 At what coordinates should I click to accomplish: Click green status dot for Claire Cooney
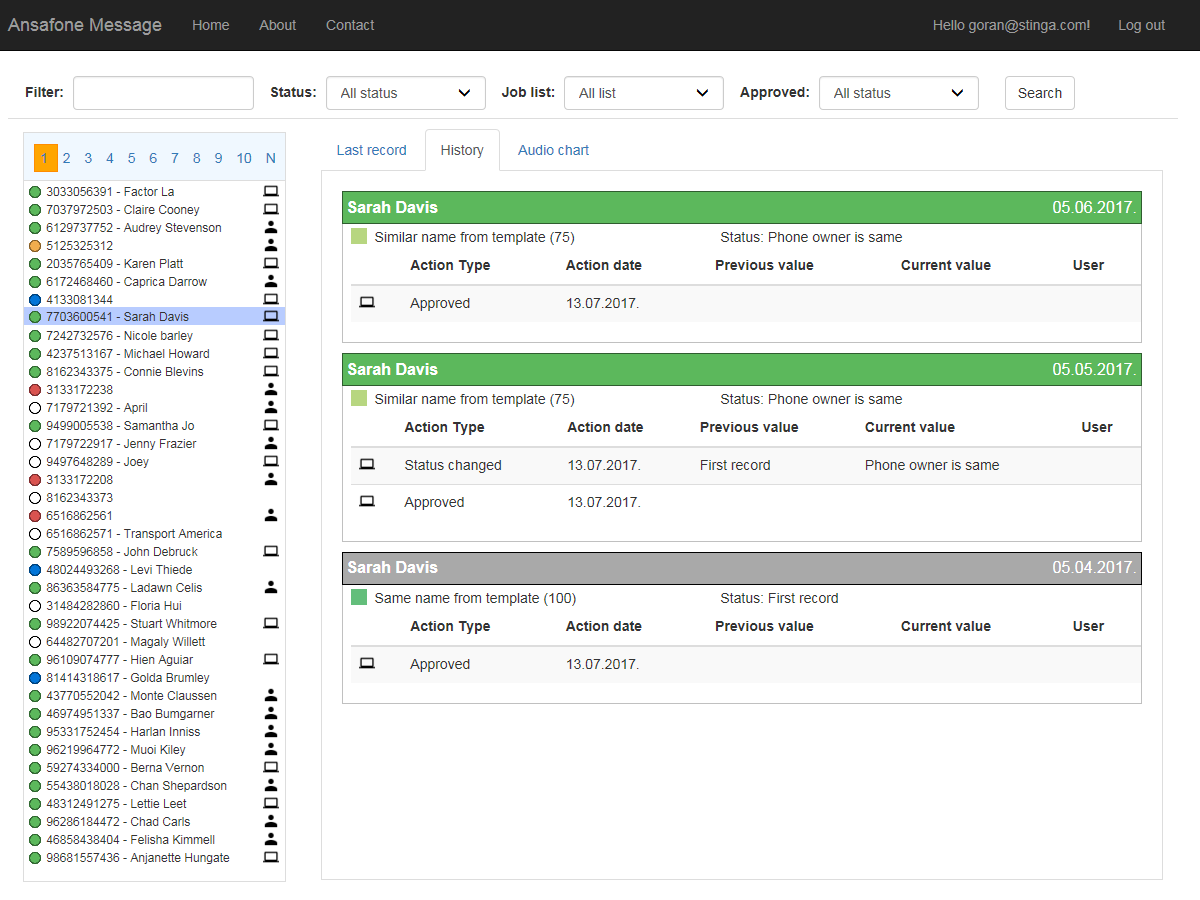[35, 210]
